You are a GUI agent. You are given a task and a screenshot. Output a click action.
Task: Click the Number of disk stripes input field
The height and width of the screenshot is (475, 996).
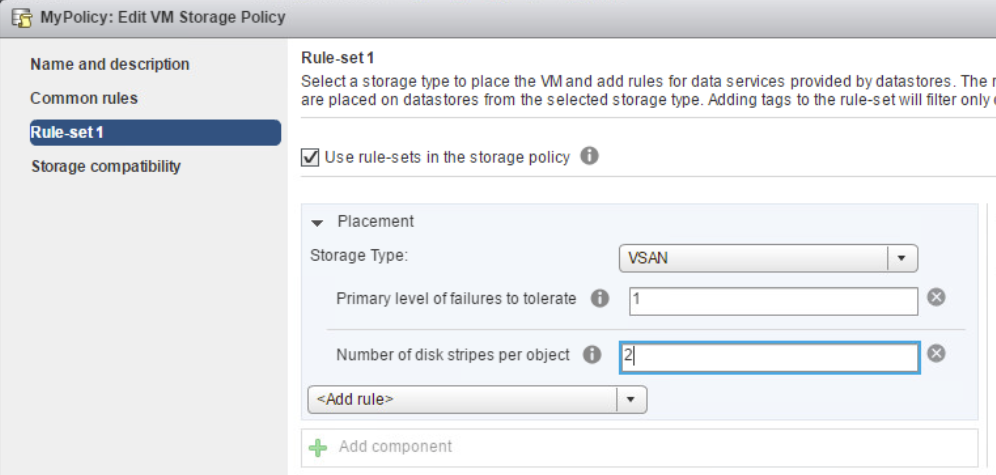coord(769,357)
